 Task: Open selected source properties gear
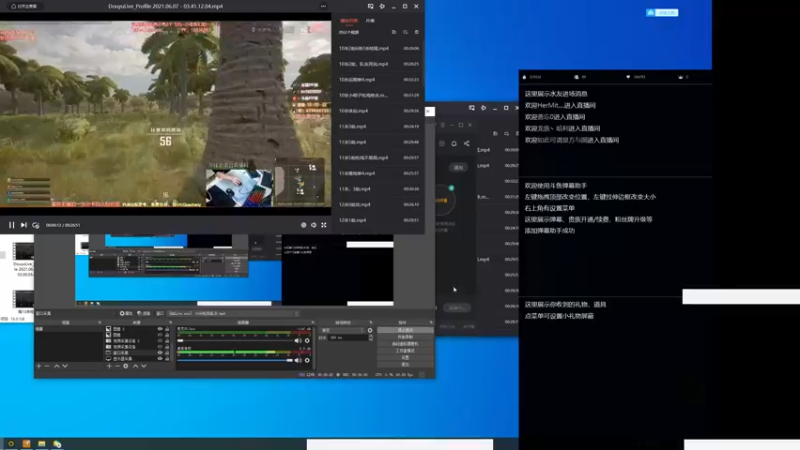click(126, 366)
